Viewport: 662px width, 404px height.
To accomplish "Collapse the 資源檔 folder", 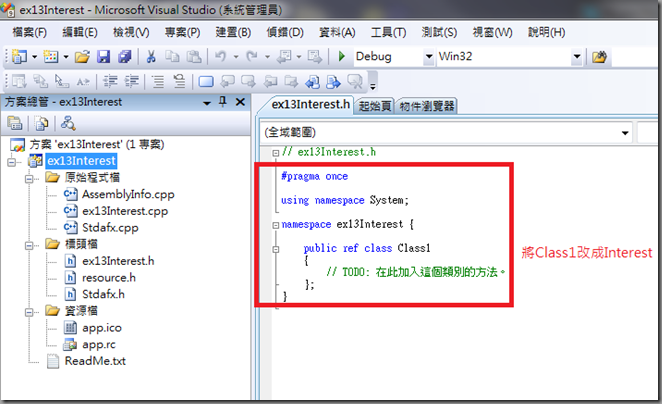I will [x=29, y=312].
